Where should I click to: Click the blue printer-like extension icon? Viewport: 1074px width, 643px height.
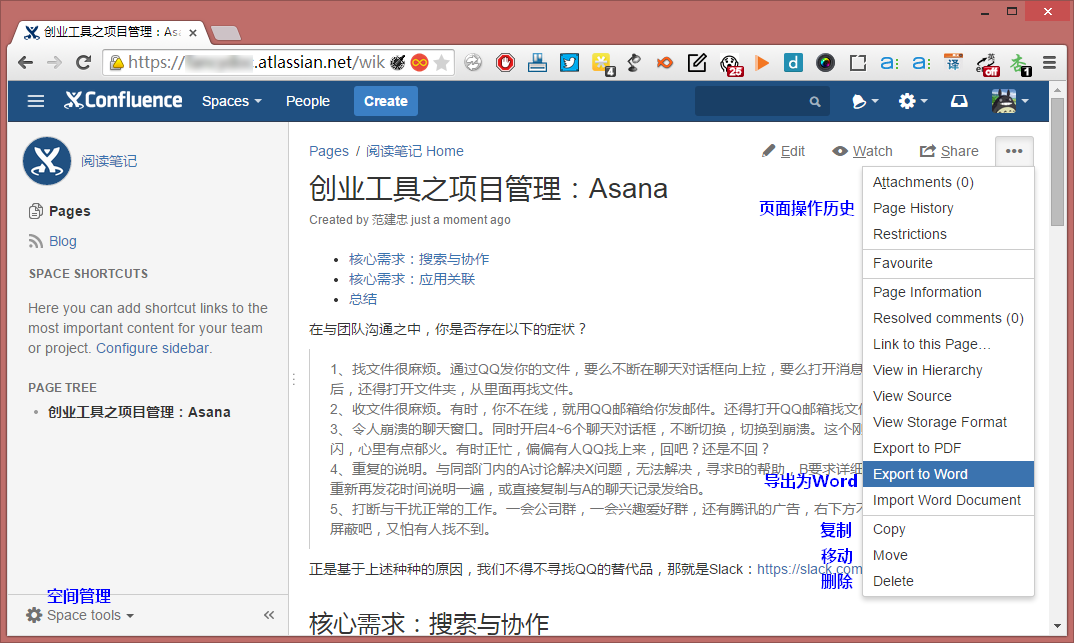(537, 63)
